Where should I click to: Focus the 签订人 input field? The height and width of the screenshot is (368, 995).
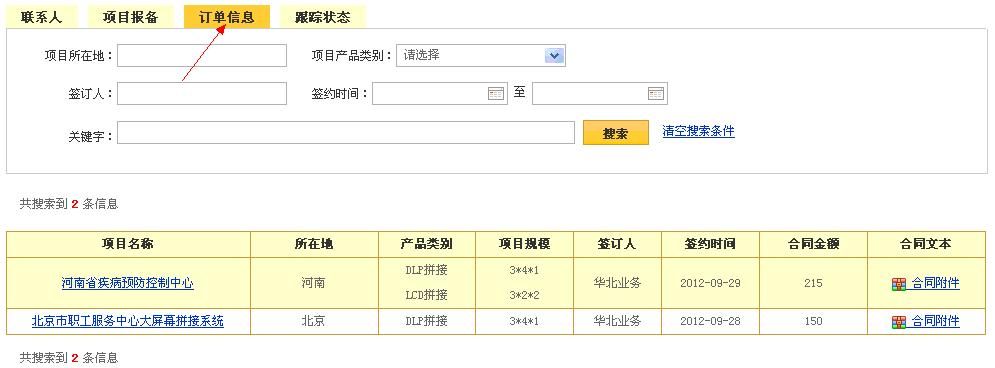pyautogui.click(x=202, y=94)
